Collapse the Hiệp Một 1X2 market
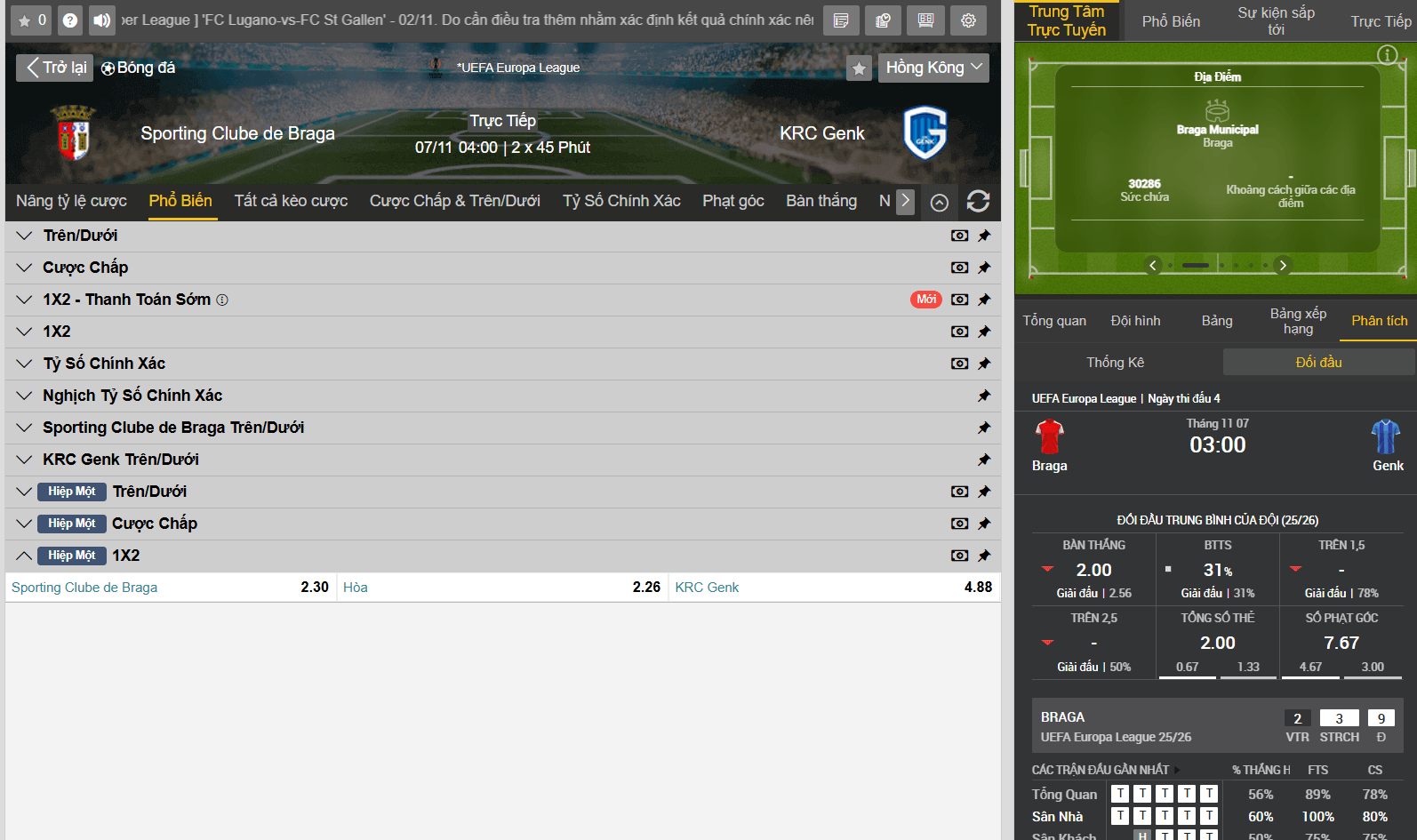 click(24, 556)
